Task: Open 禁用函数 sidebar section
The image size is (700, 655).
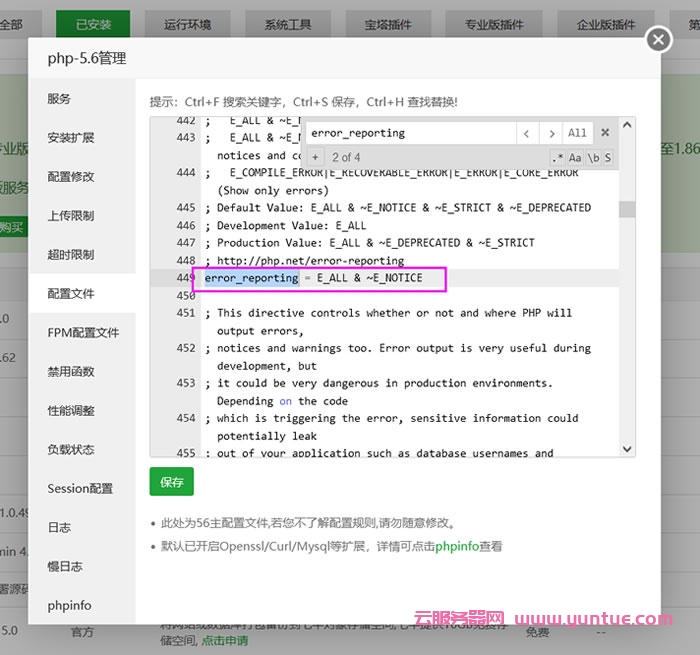Action: point(71,371)
